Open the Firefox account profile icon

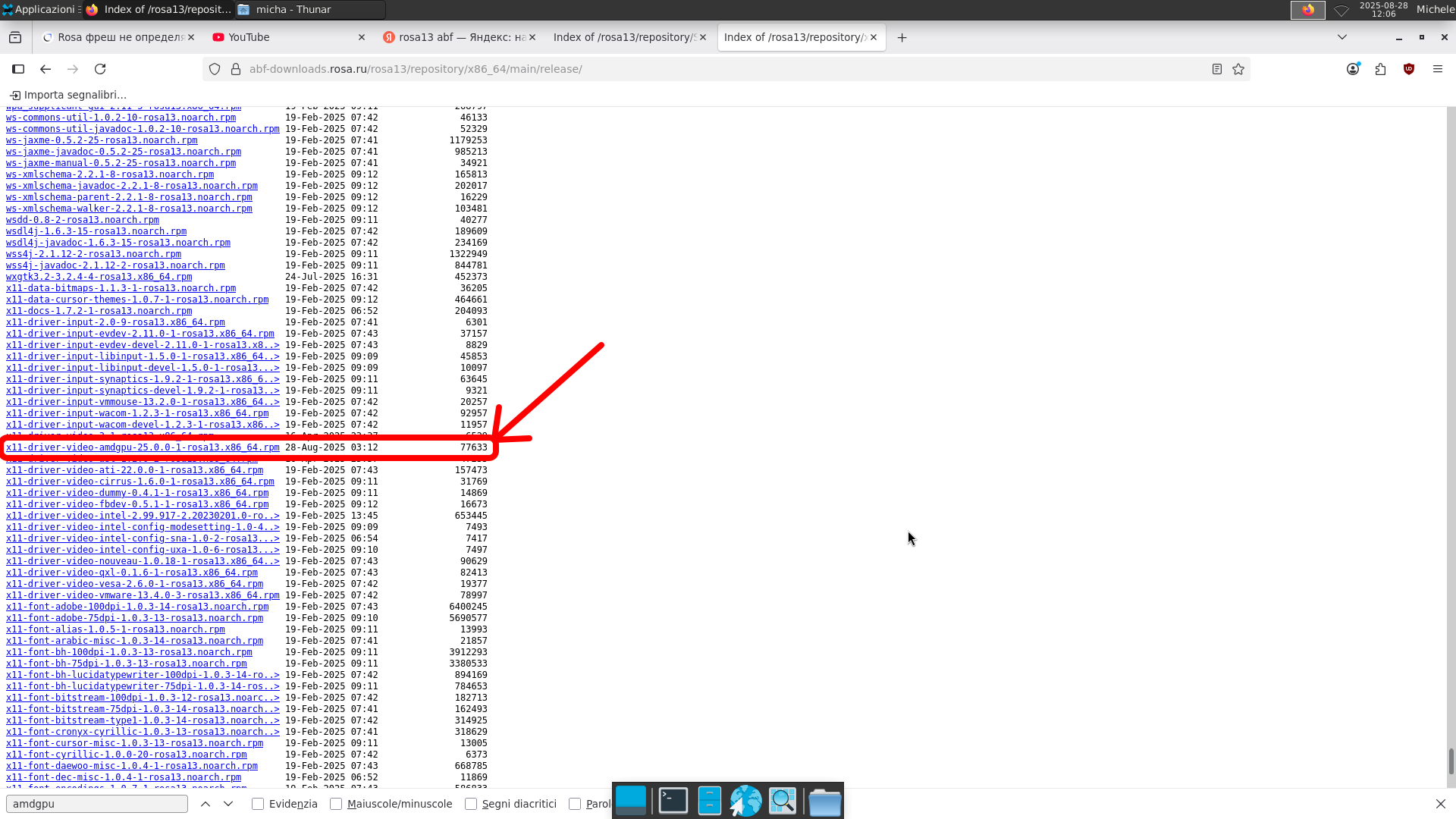pos(1353,69)
